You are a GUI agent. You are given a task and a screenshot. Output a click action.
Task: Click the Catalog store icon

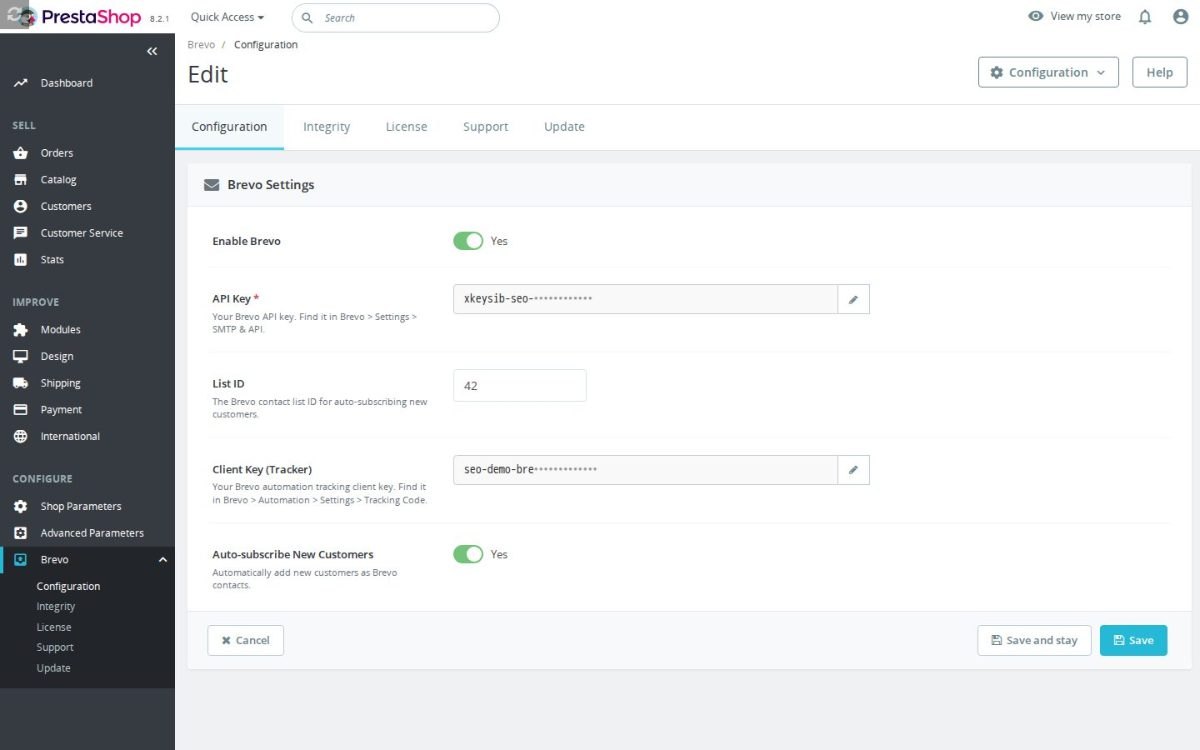(x=20, y=180)
